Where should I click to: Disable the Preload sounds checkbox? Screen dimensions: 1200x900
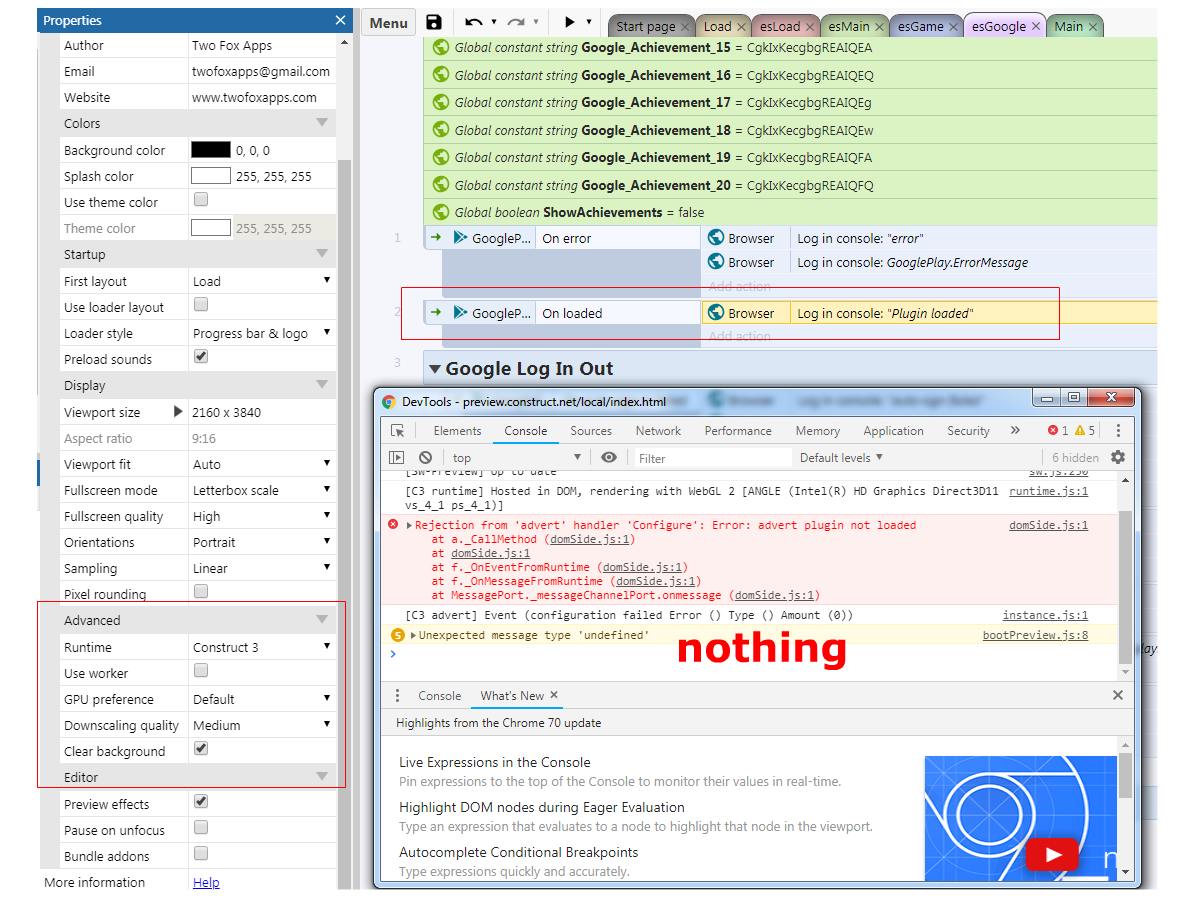(x=200, y=357)
